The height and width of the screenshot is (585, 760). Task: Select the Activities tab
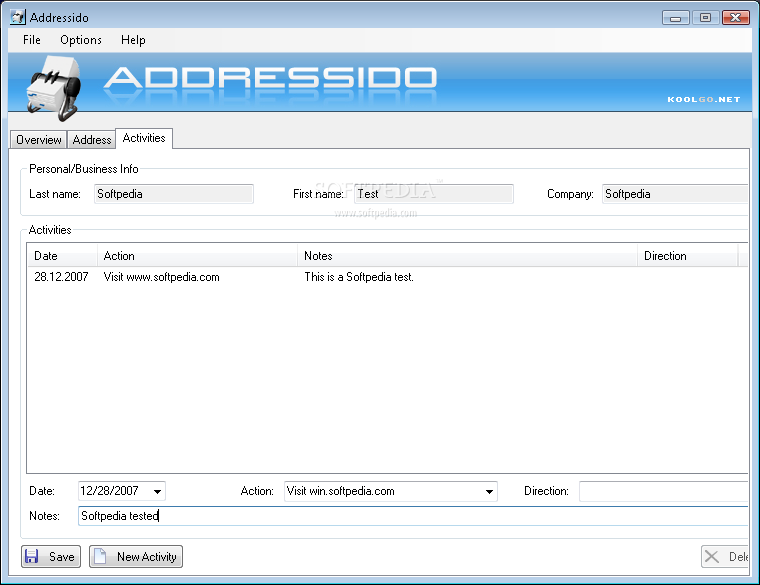point(144,138)
